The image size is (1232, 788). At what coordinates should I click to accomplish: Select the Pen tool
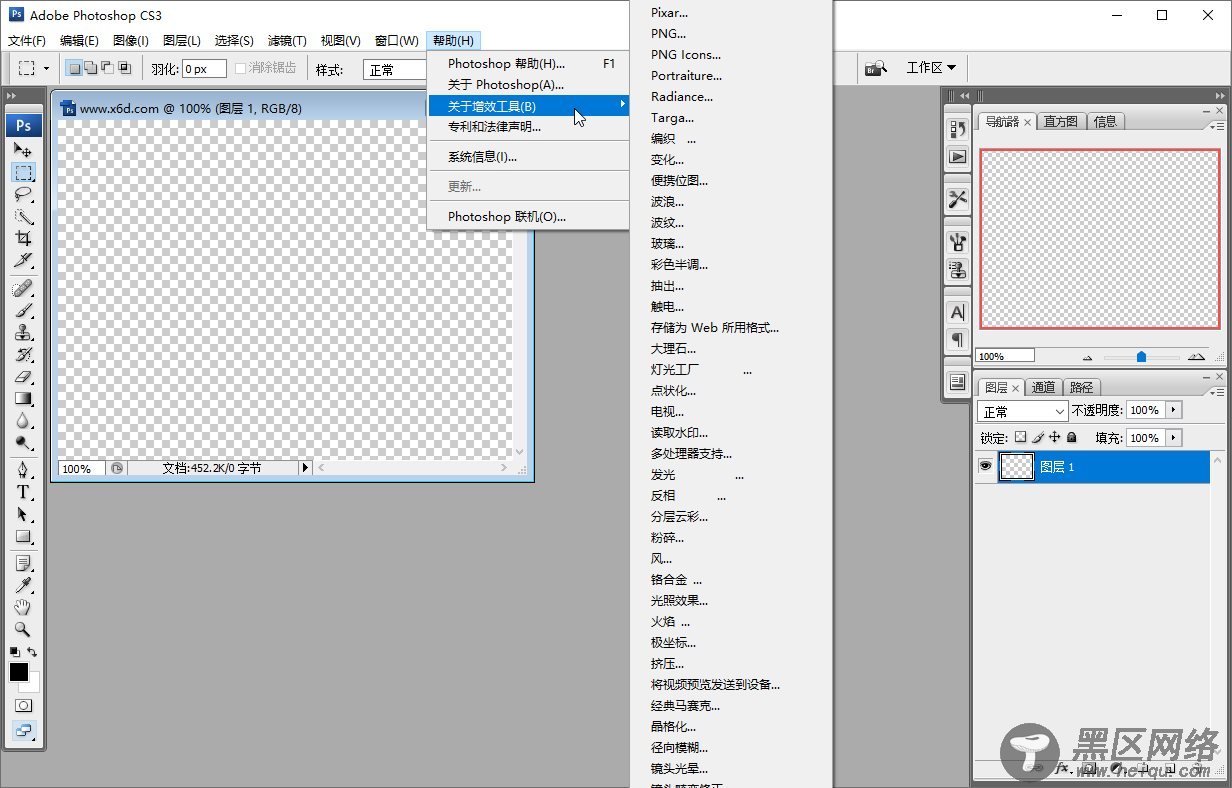pos(23,471)
